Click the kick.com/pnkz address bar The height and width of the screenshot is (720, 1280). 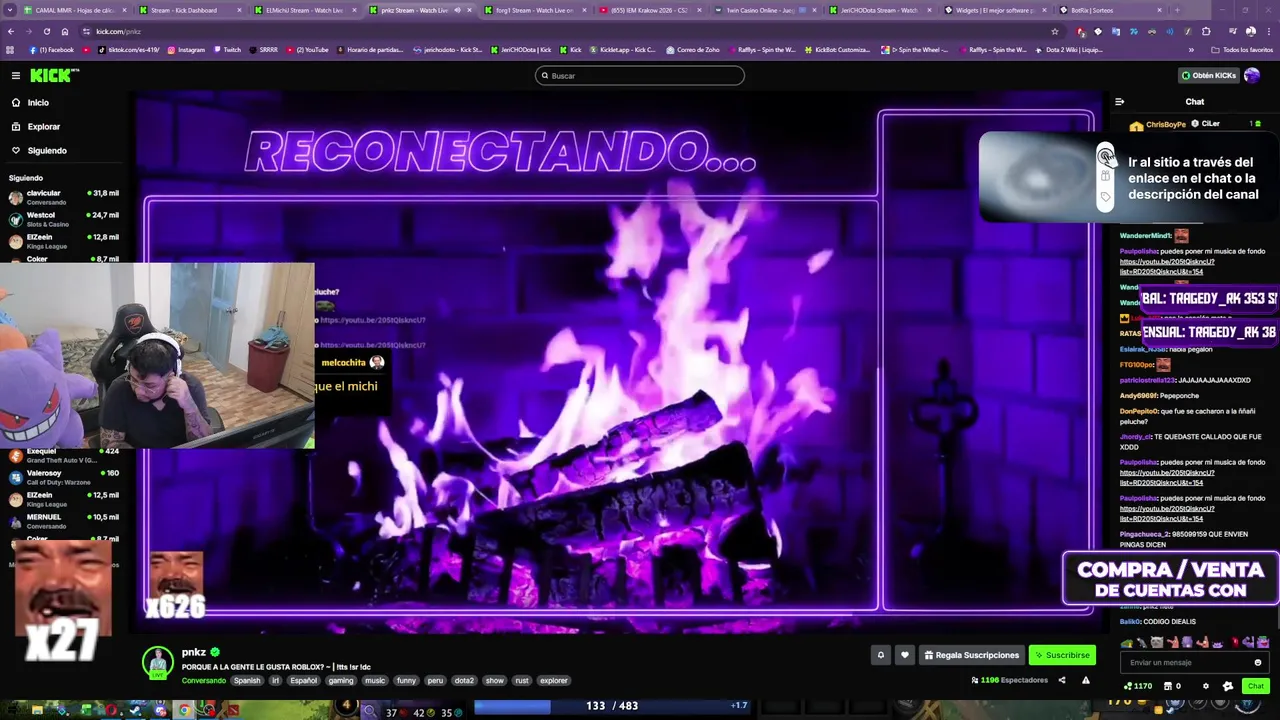(x=560, y=31)
